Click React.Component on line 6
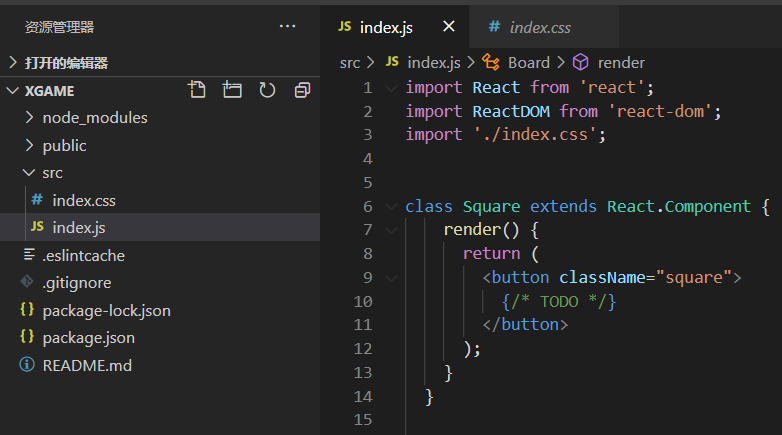This screenshot has height=435, width=782. pos(679,207)
